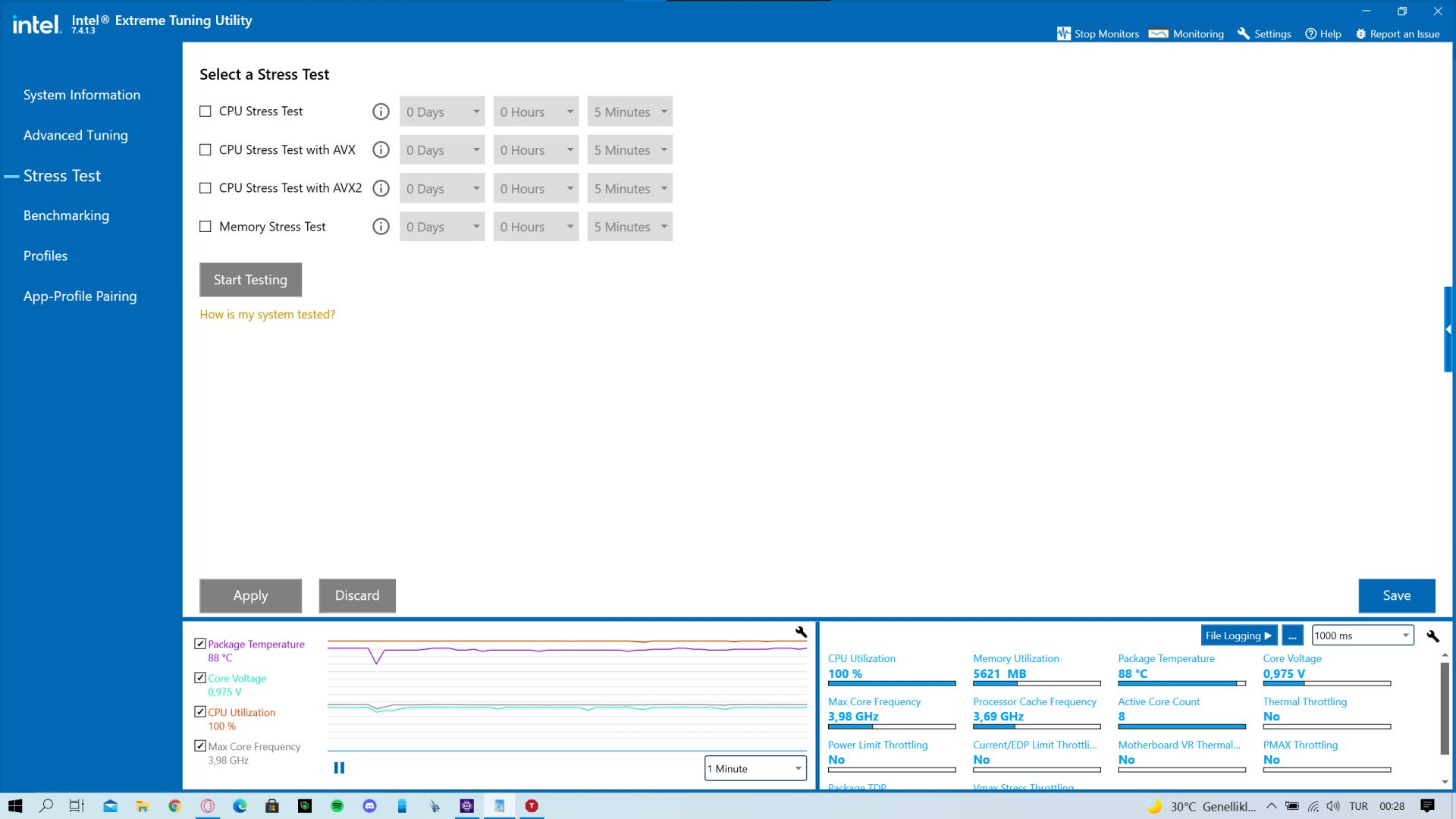The height and width of the screenshot is (819, 1456).
Task: Click the Help question mark icon
Action: click(1310, 34)
